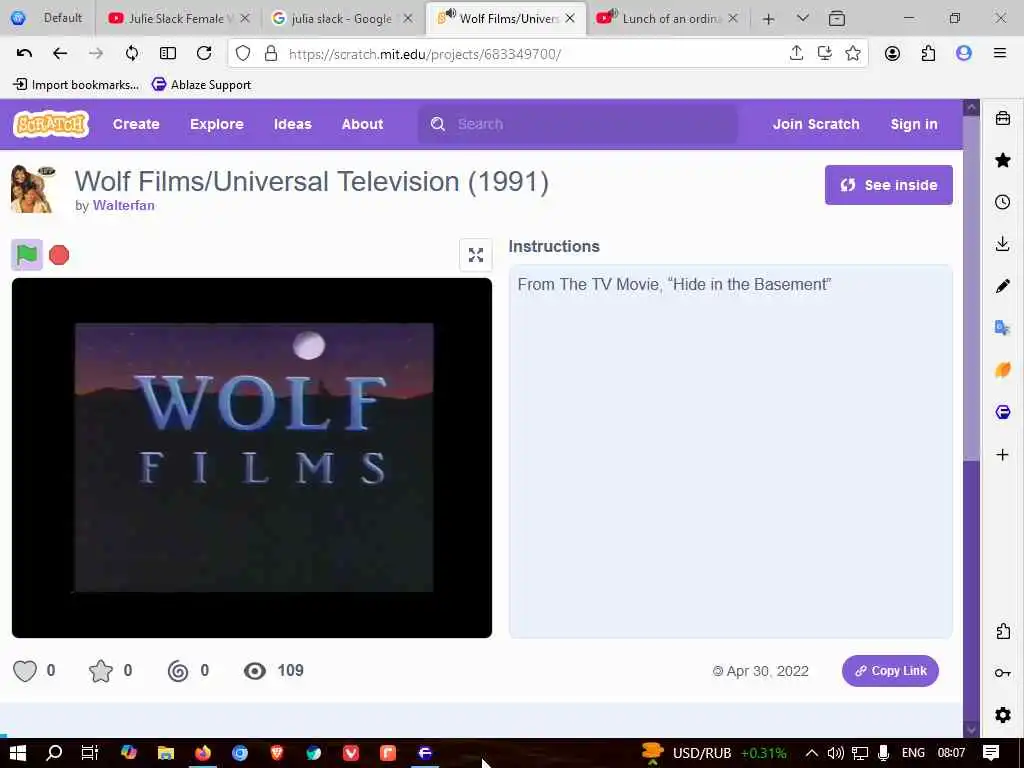Viewport: 1024px width, 768px height.
Task: Reload the page with the refresh icon
Action: [204, 54]
